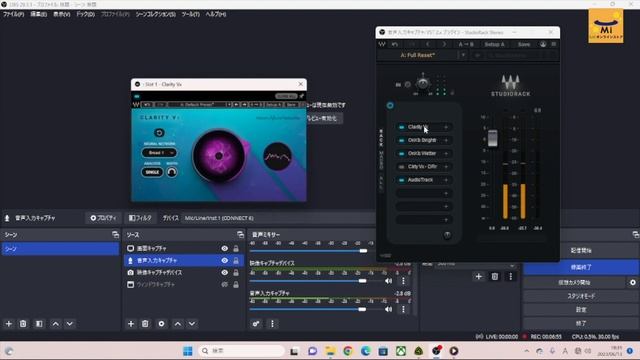Toggle power for Clarity Vx slot in StudioRack
The width and height of the screenshot is (640, 360).
[402, 127]
